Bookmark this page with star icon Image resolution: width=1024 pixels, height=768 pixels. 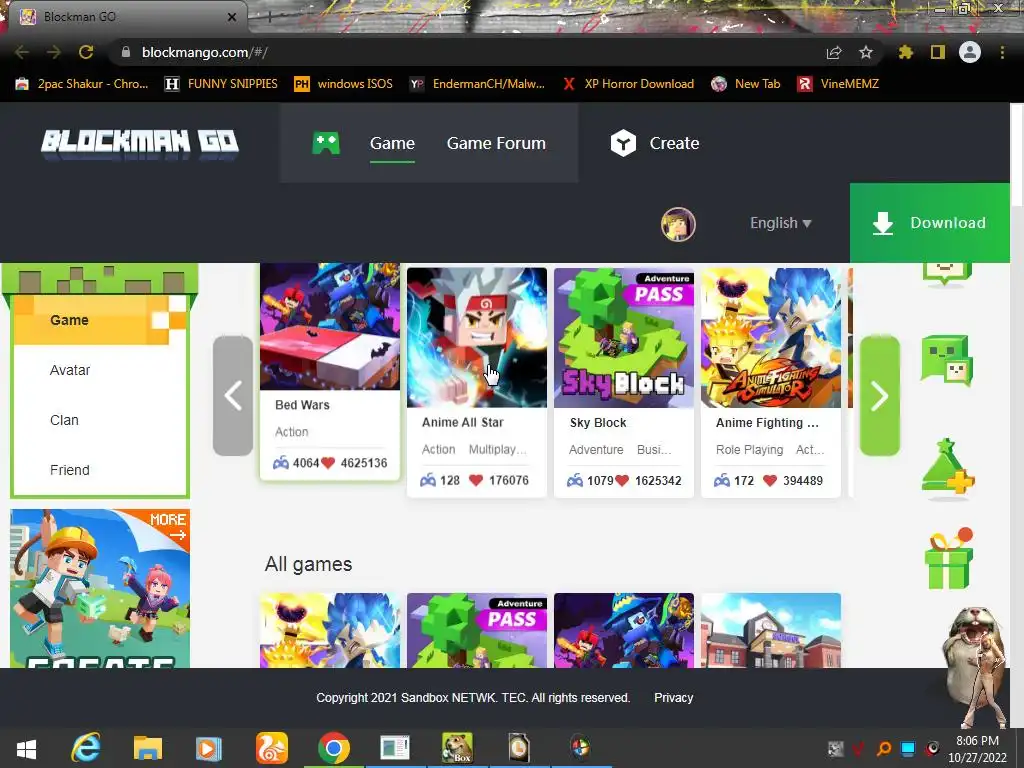[x=866, y=52]
